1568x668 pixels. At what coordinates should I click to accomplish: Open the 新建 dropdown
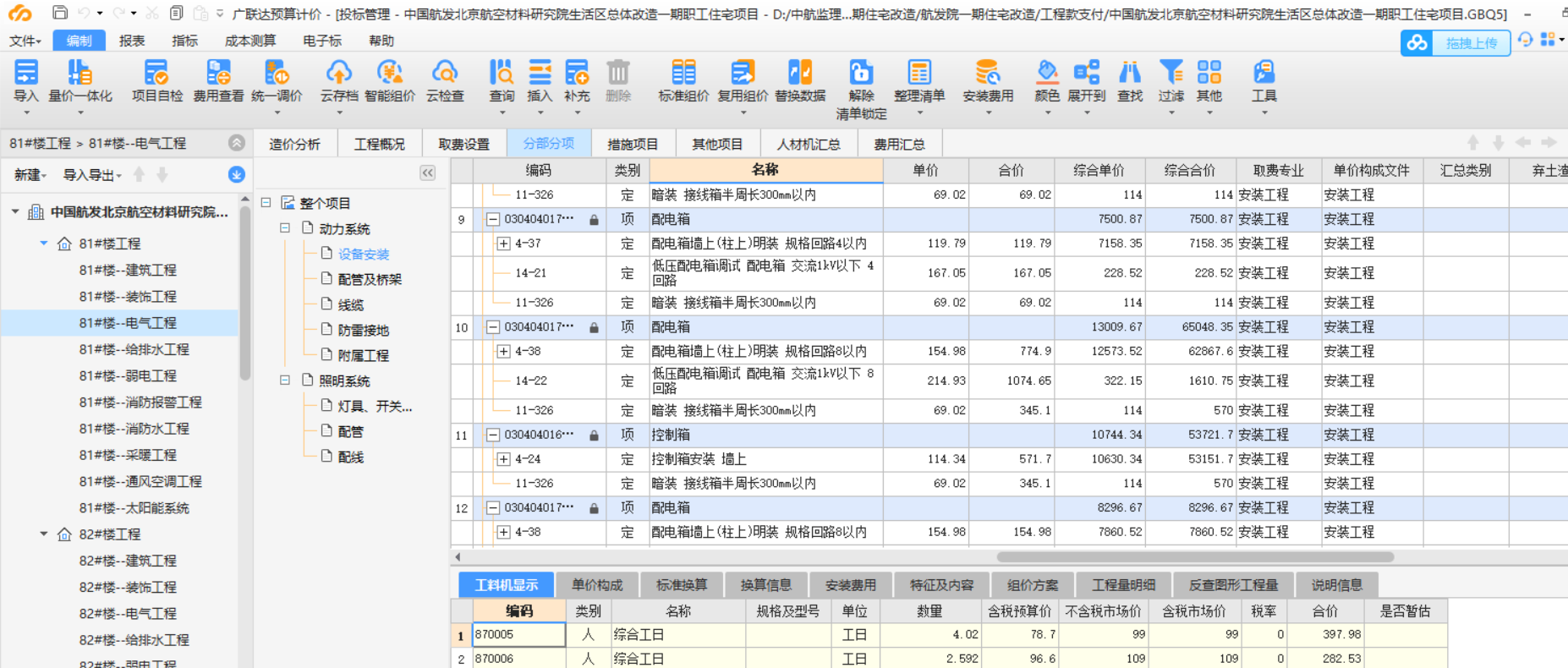click(x=30, y=175)
